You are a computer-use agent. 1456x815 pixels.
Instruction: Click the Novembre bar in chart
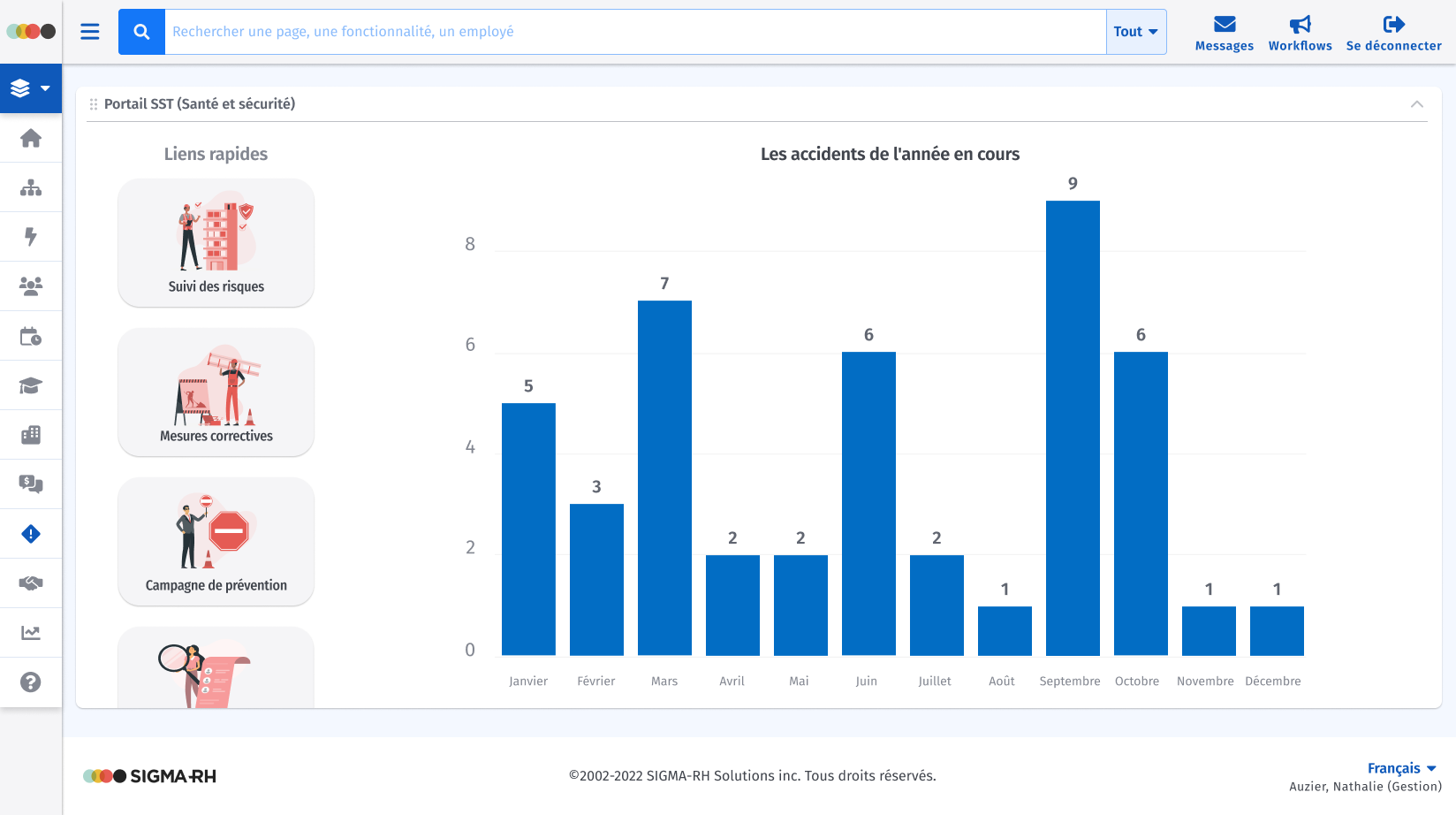tap(1209, 631)
